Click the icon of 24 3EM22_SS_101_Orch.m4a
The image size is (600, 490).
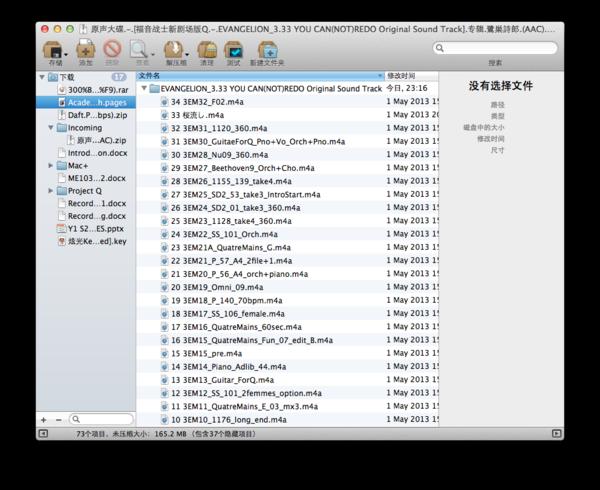[x=164, y=234]
